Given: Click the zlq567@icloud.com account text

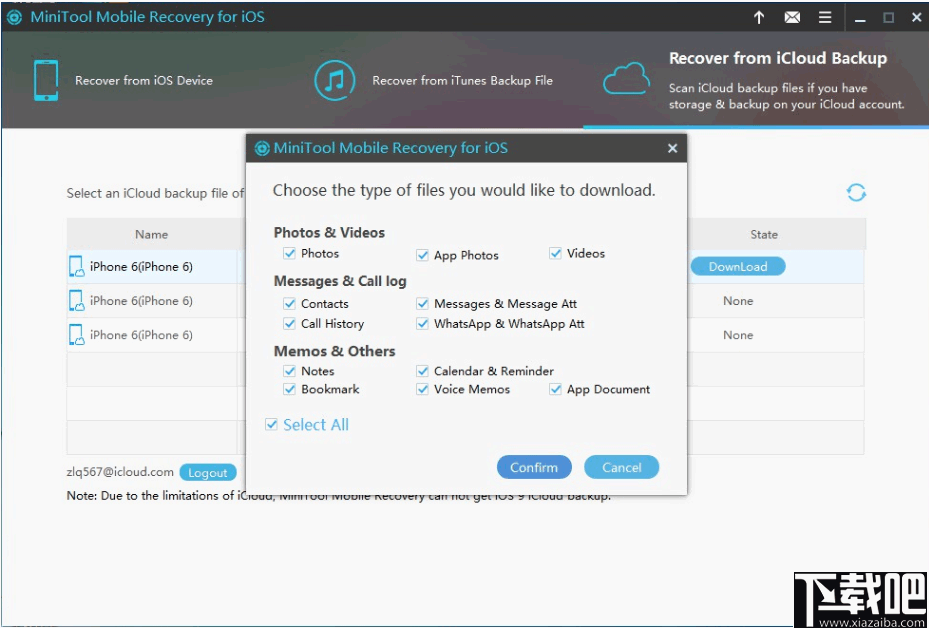Looking at the screenshot, I should coord(120,472).
